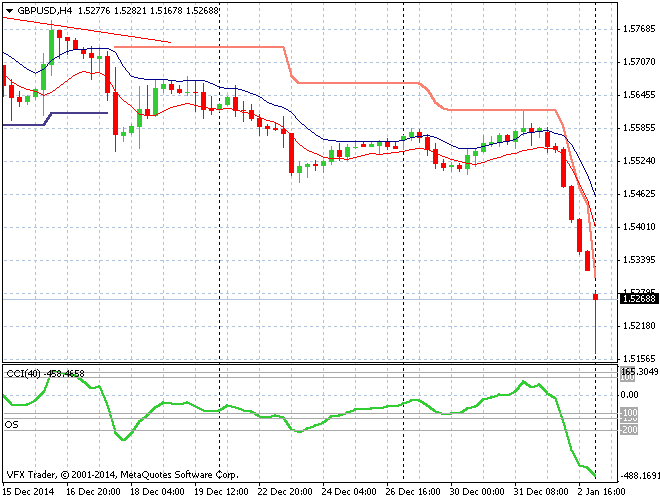Click the VFX Trader copyright text

coord(120,474)
